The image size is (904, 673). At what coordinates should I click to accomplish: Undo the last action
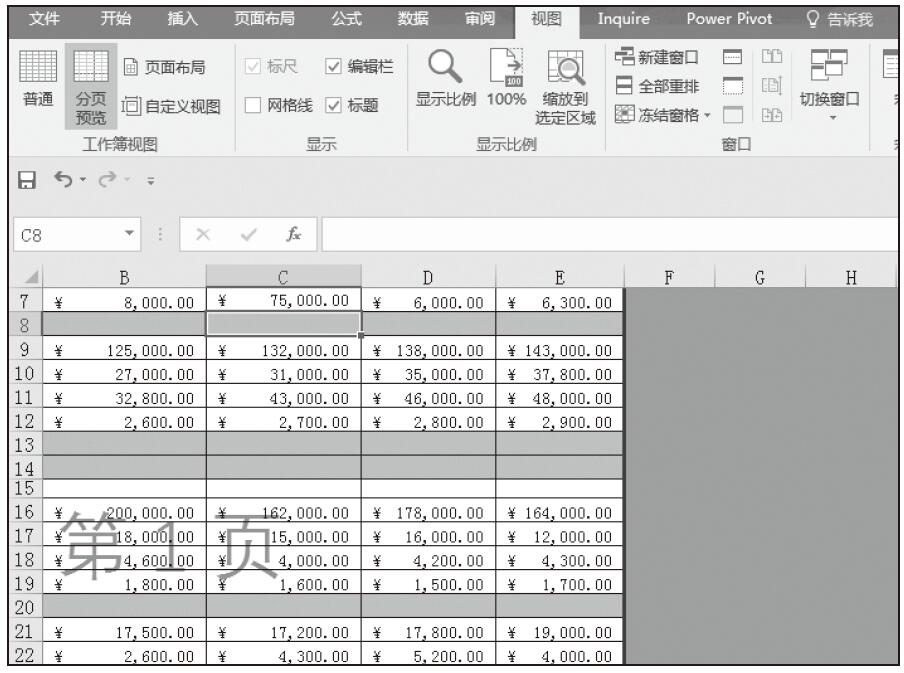[x=63, y=179]
